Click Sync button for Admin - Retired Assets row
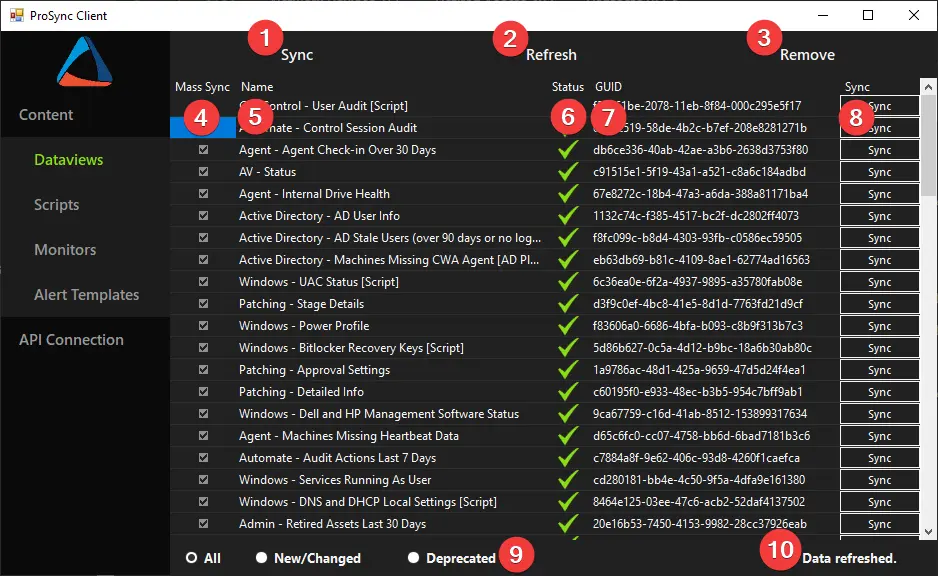Image resolution: width=938 pixels, height=576 pixels. [x=879, y=524]
